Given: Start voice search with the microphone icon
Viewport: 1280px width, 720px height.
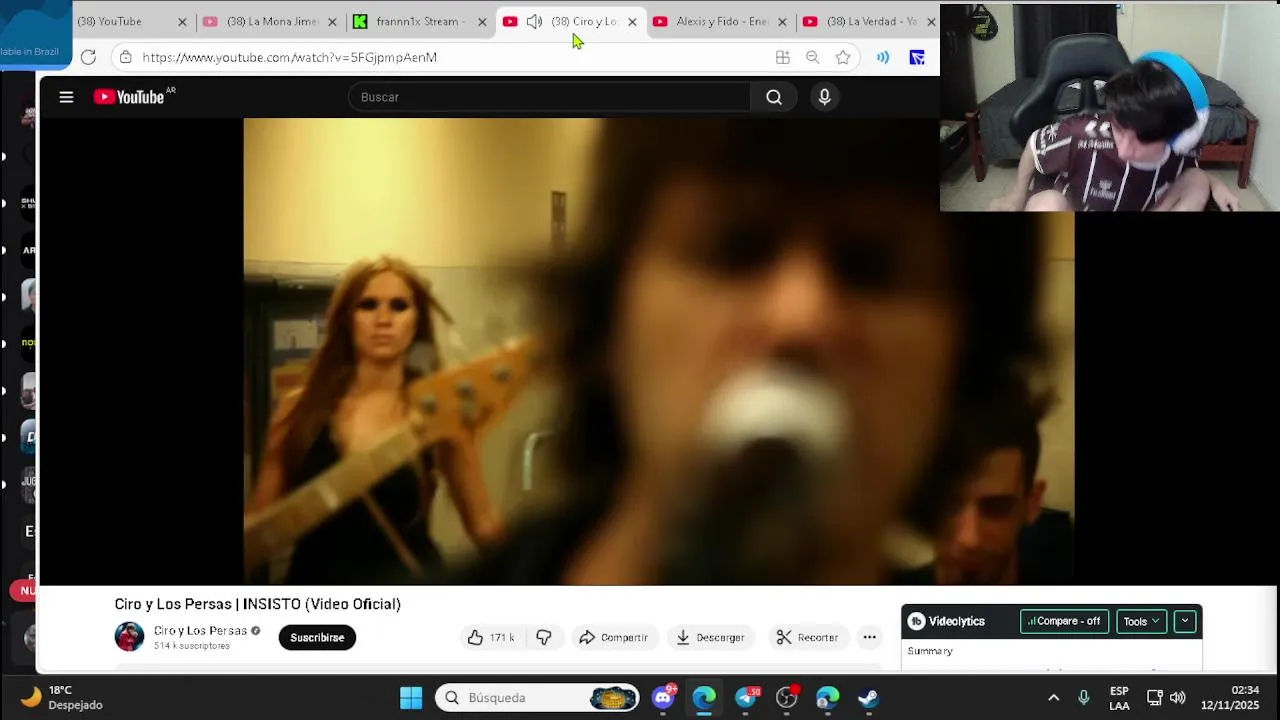Looking at the screenshot, I should (824, 97).
